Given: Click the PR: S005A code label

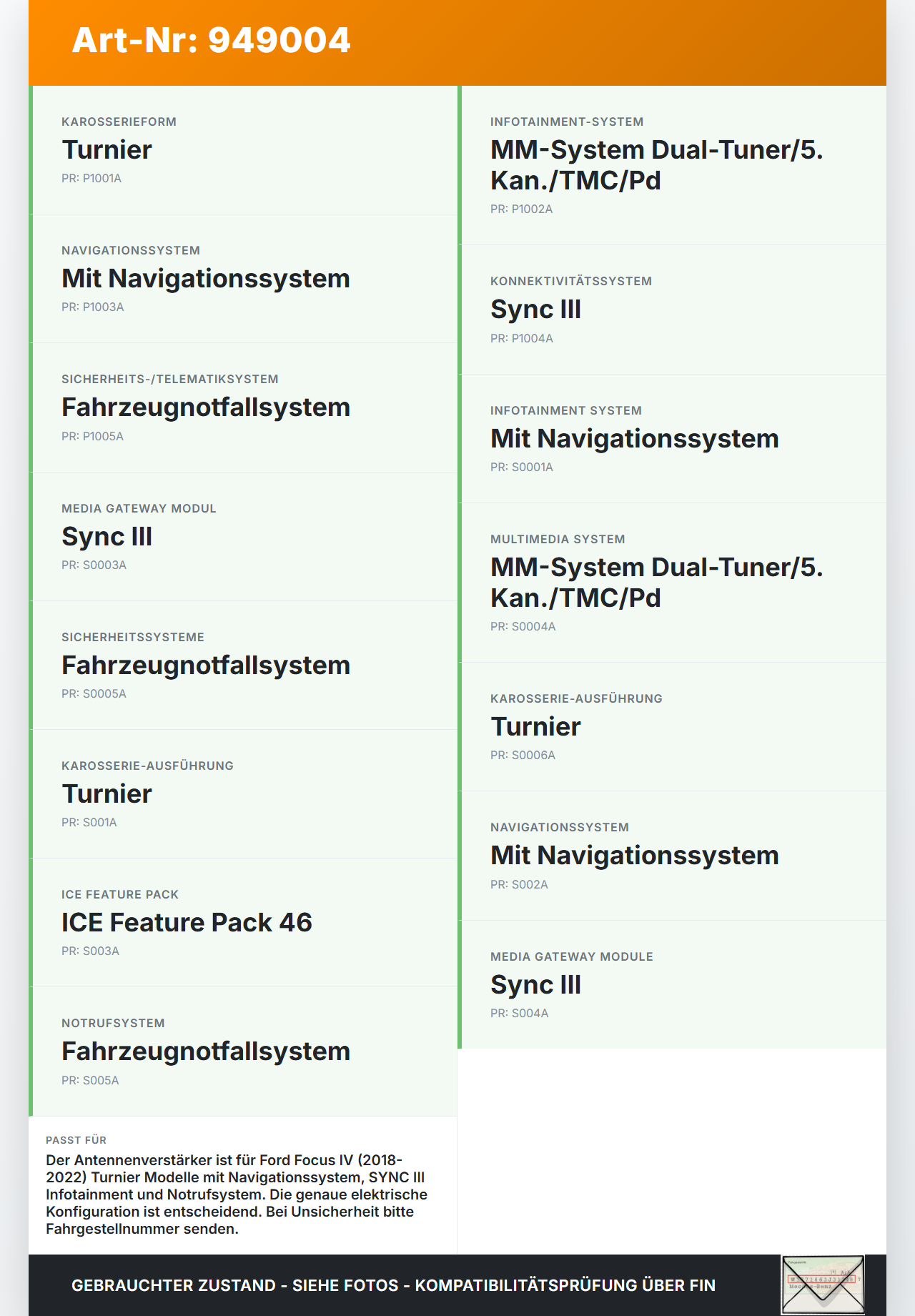Looking at the screenshot, I should [90, 1080].
